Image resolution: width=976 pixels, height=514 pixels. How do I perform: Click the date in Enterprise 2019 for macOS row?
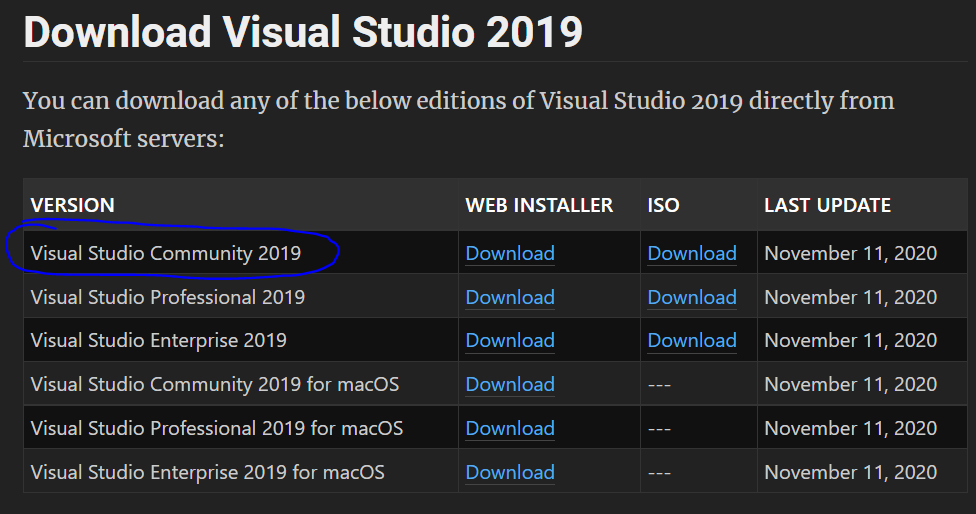[850, 472]
